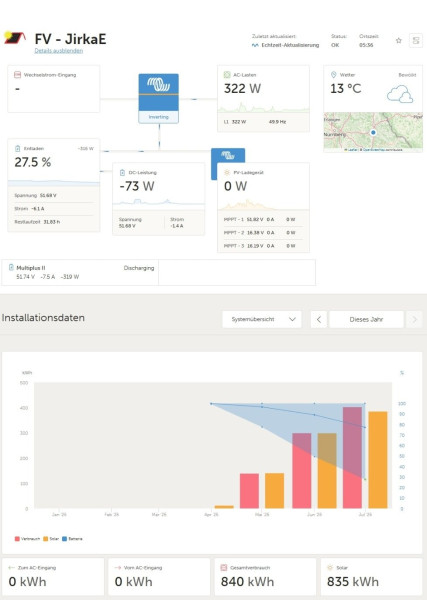Click the orange Solar bar for Jul
Viewport: 427px width, 600px height.
tap(378, 460)
